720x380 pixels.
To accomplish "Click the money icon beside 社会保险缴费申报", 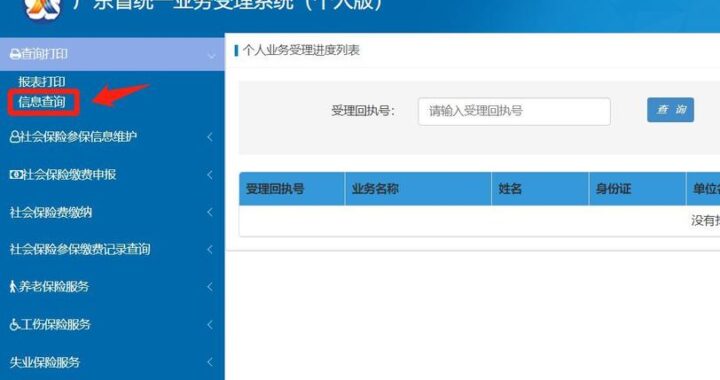I will click(x=16, y=174).
